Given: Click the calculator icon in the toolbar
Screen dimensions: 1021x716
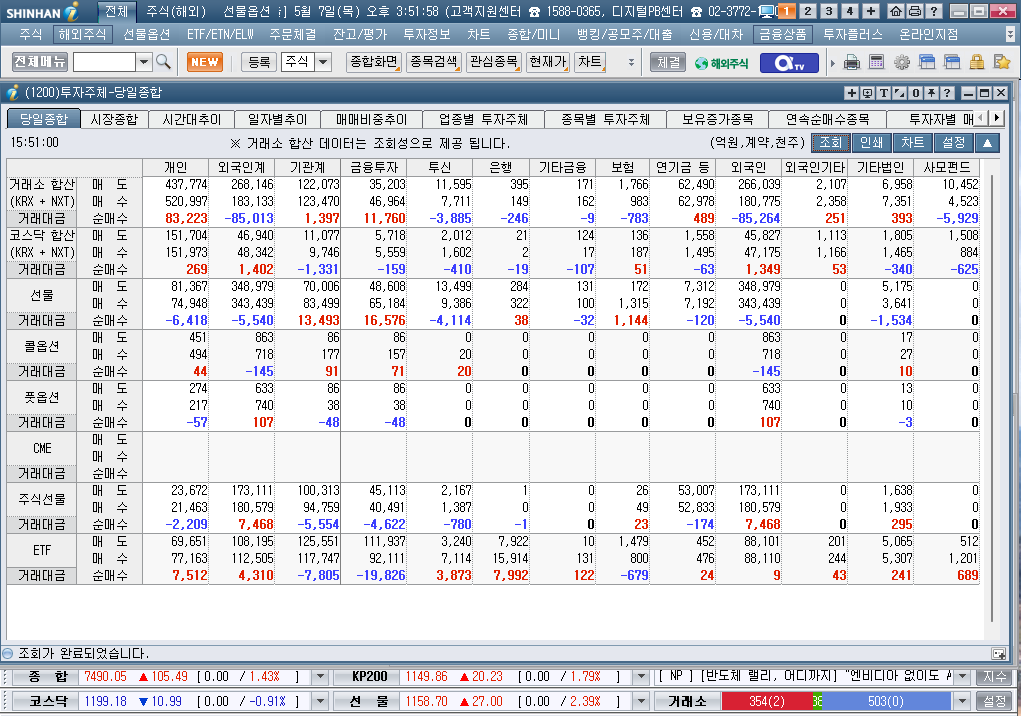Looking at the screenshot, I should coord(876,62).
